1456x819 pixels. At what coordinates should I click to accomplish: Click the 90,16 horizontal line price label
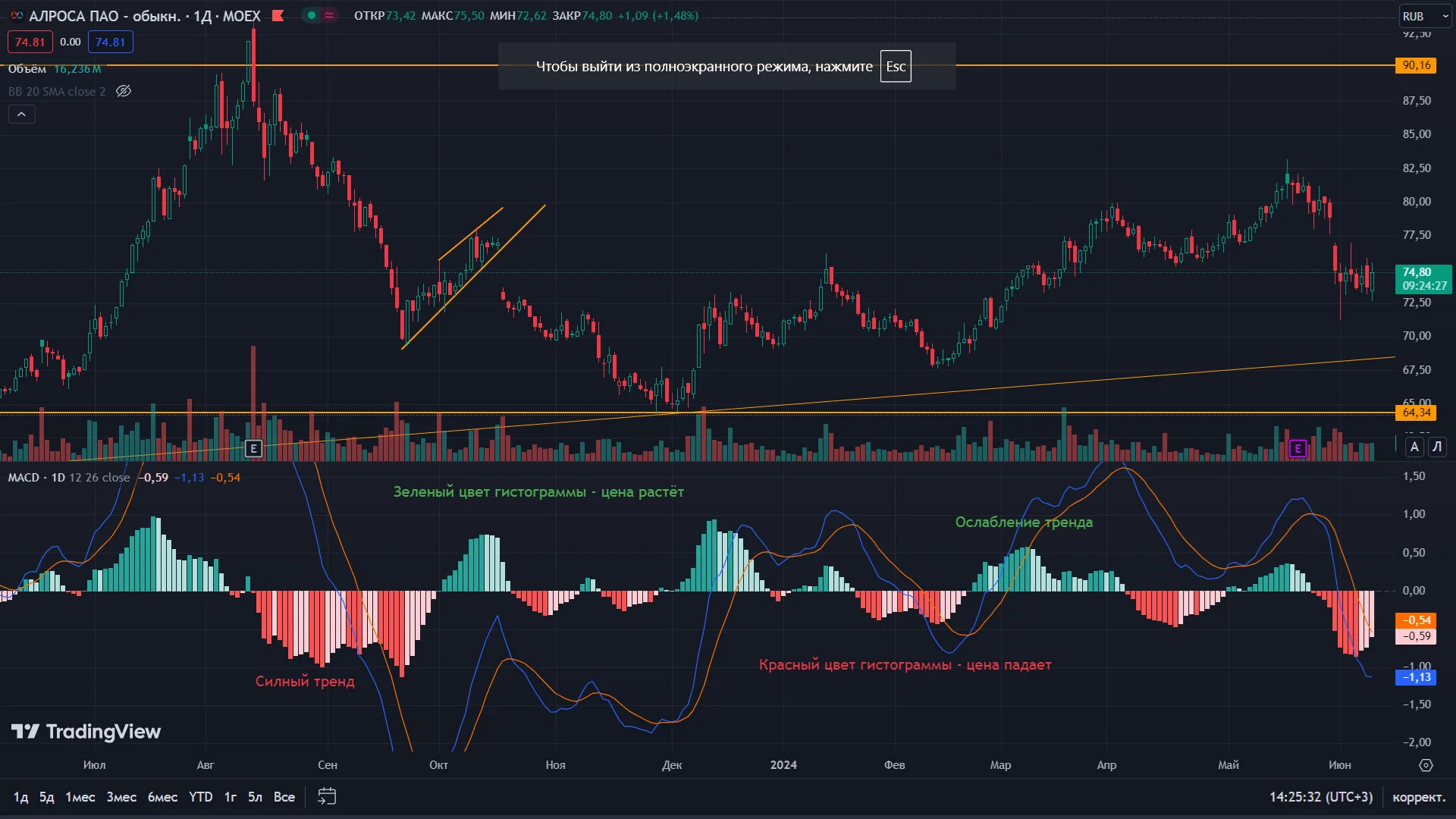(1417, 65)
